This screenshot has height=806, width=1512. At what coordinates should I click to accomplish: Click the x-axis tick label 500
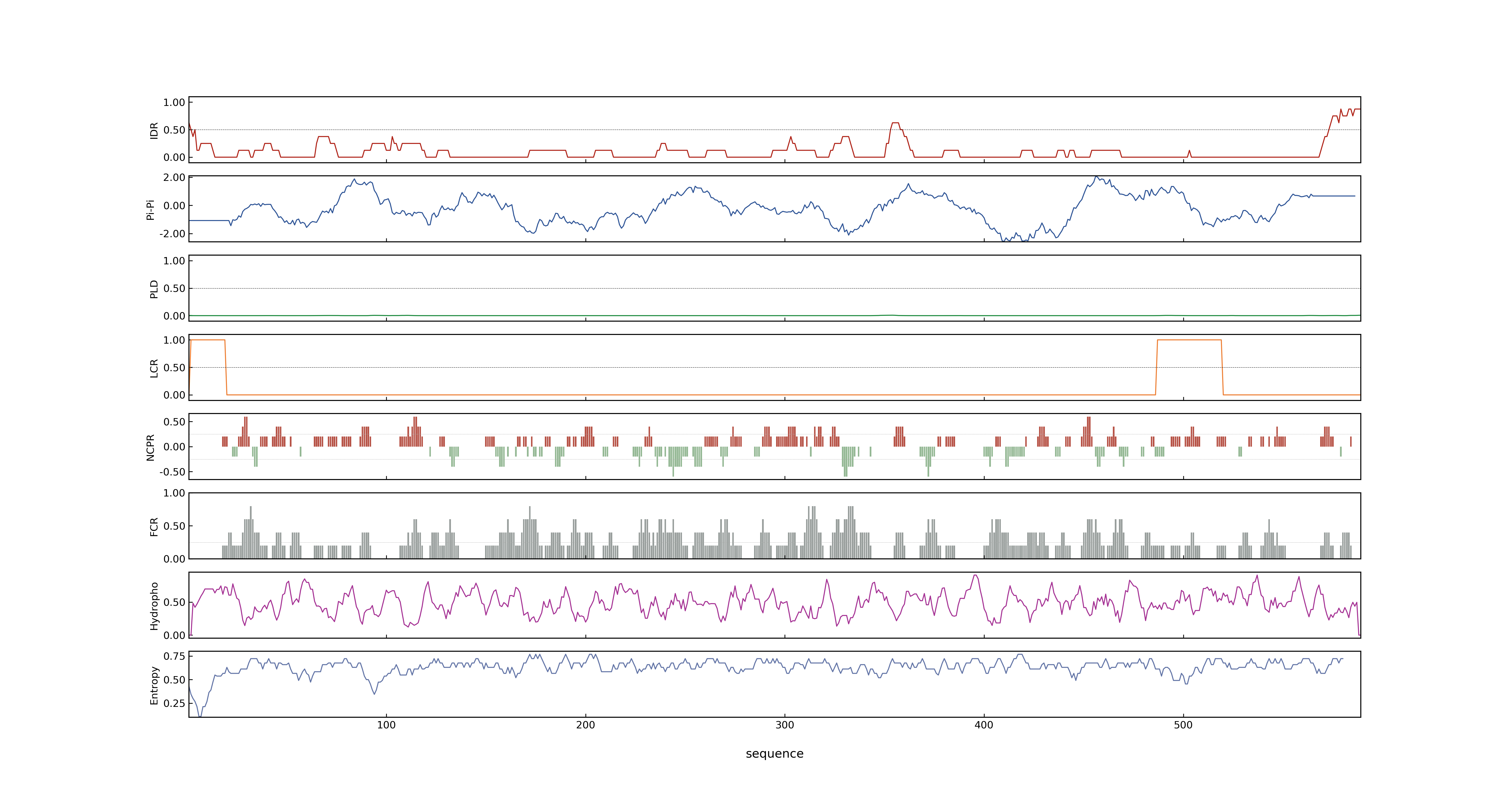tap(1183, 725)
